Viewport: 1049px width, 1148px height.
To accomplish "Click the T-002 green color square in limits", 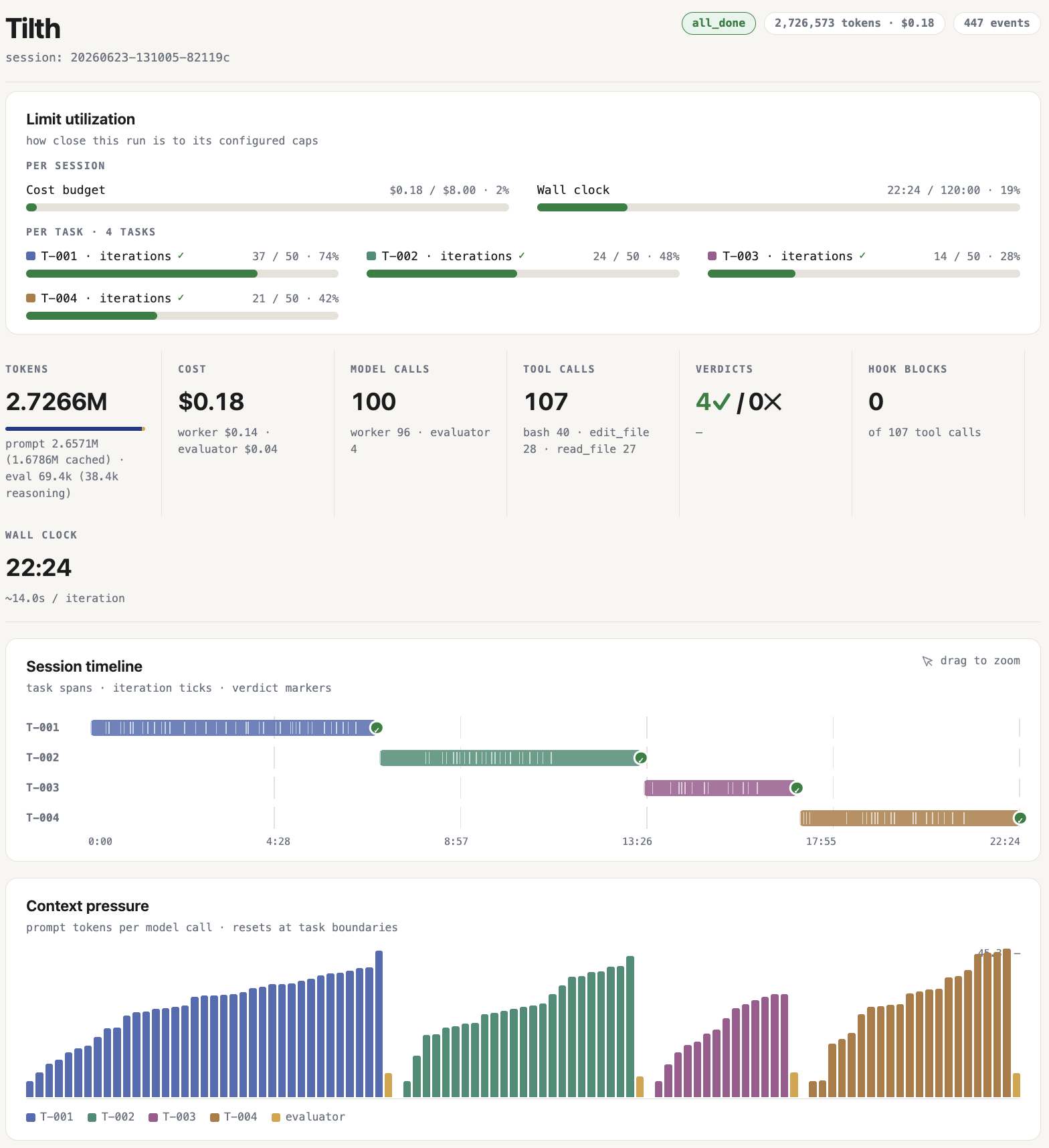I will tap(371, 256).
